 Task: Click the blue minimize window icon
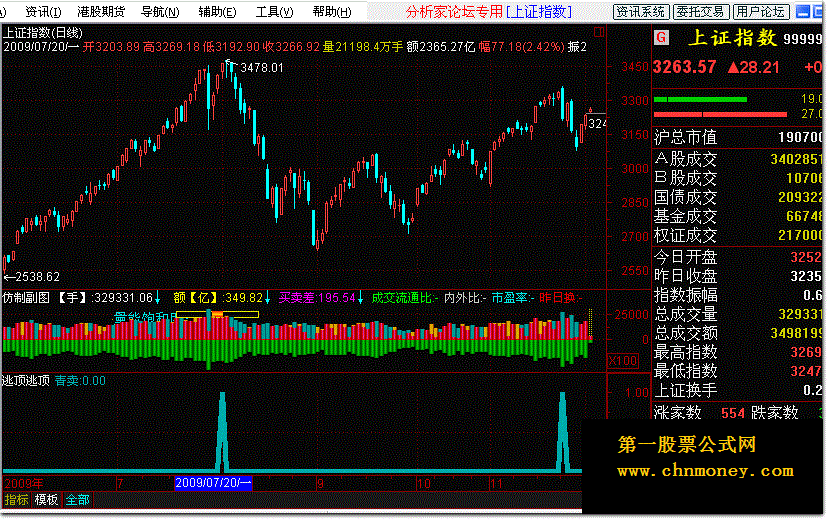tap(803, 12)
